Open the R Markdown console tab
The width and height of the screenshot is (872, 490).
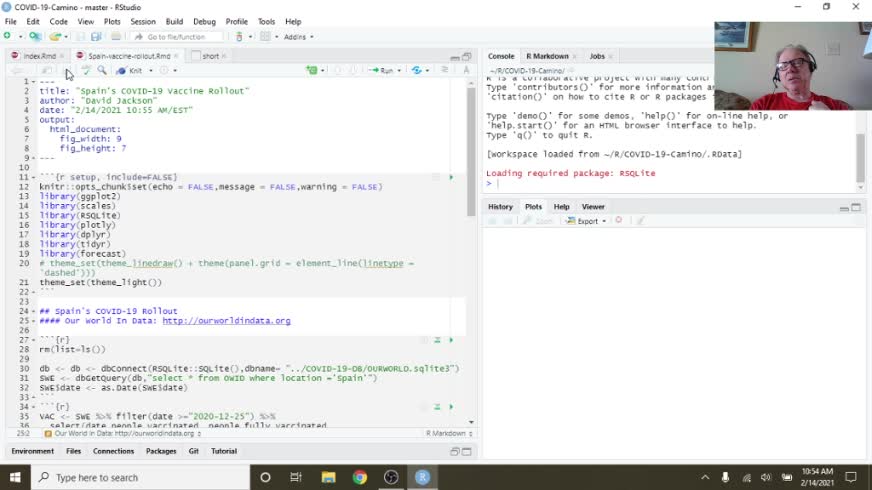click(547, 56)
